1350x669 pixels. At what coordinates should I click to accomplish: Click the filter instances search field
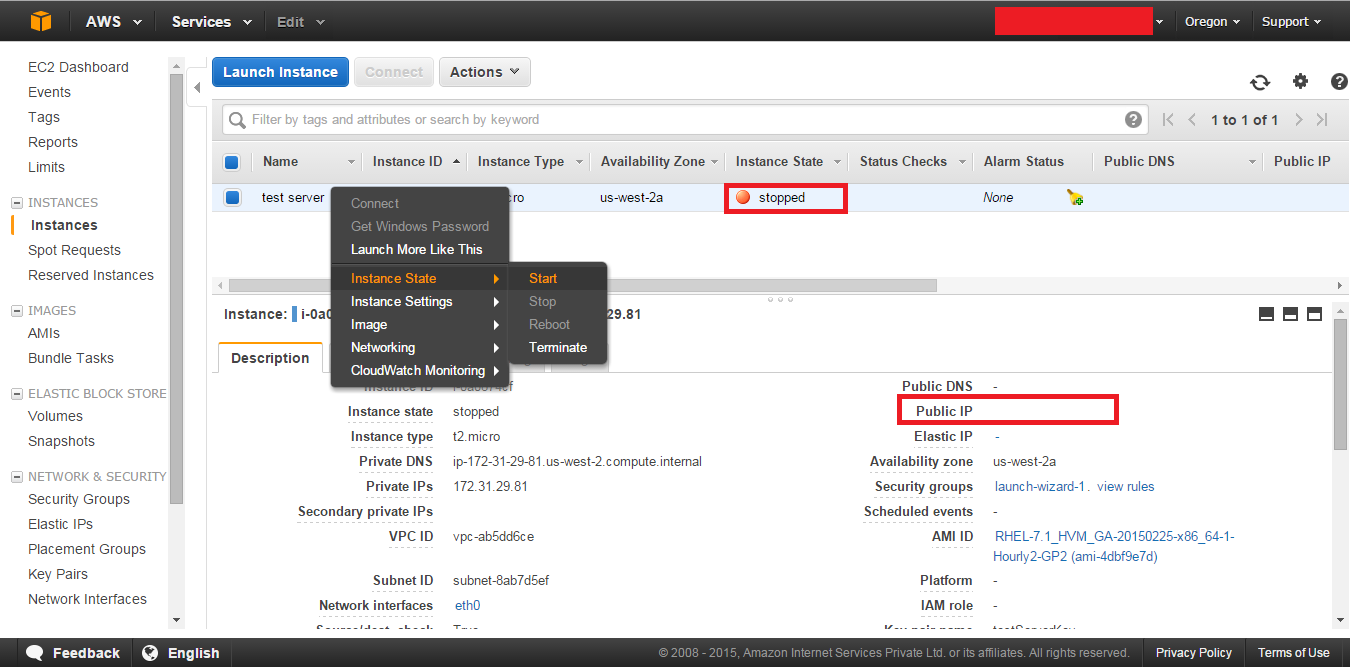(x=684, y=119)
